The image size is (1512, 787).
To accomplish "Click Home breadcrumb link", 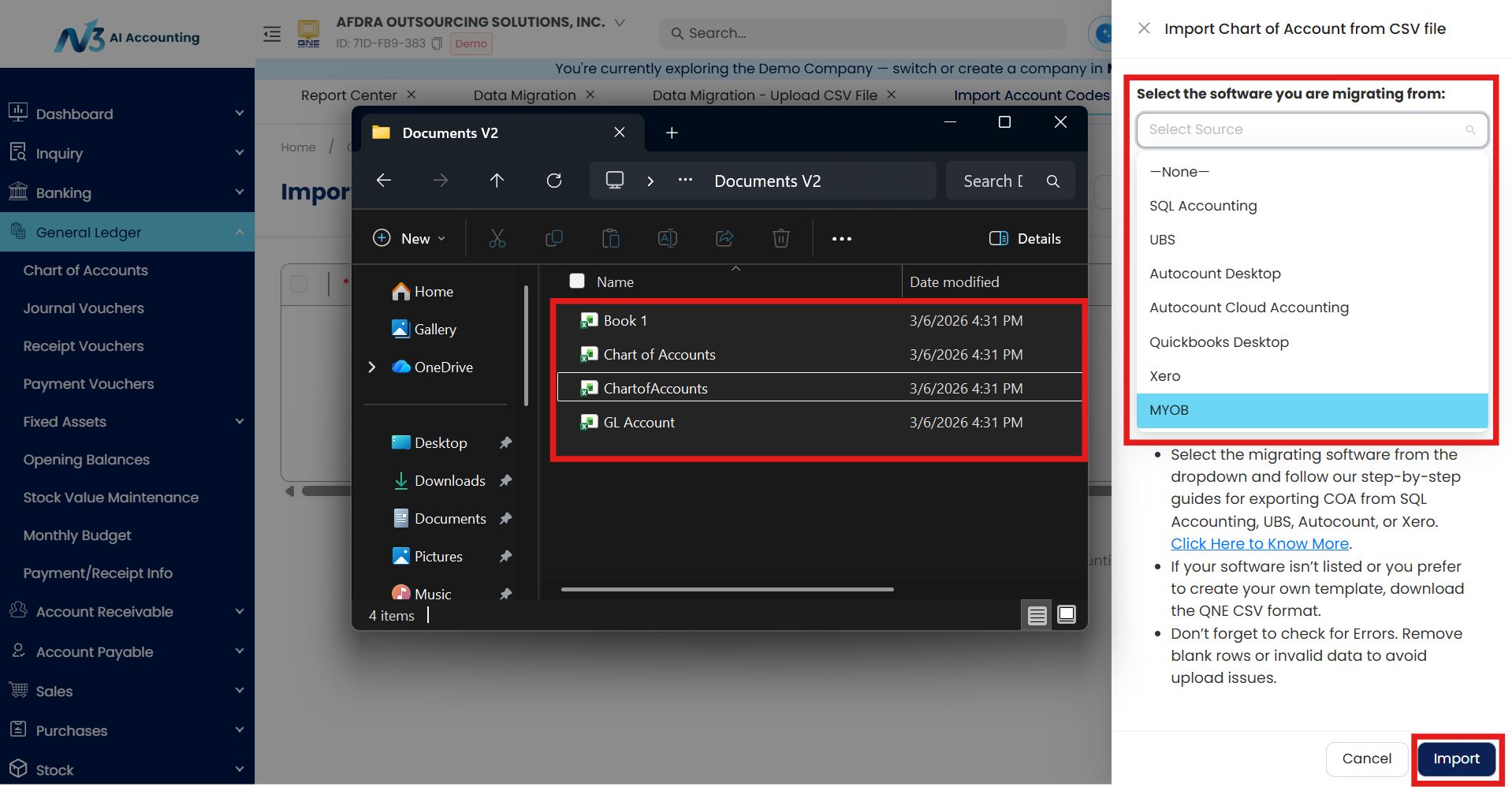I will [298, 147].
